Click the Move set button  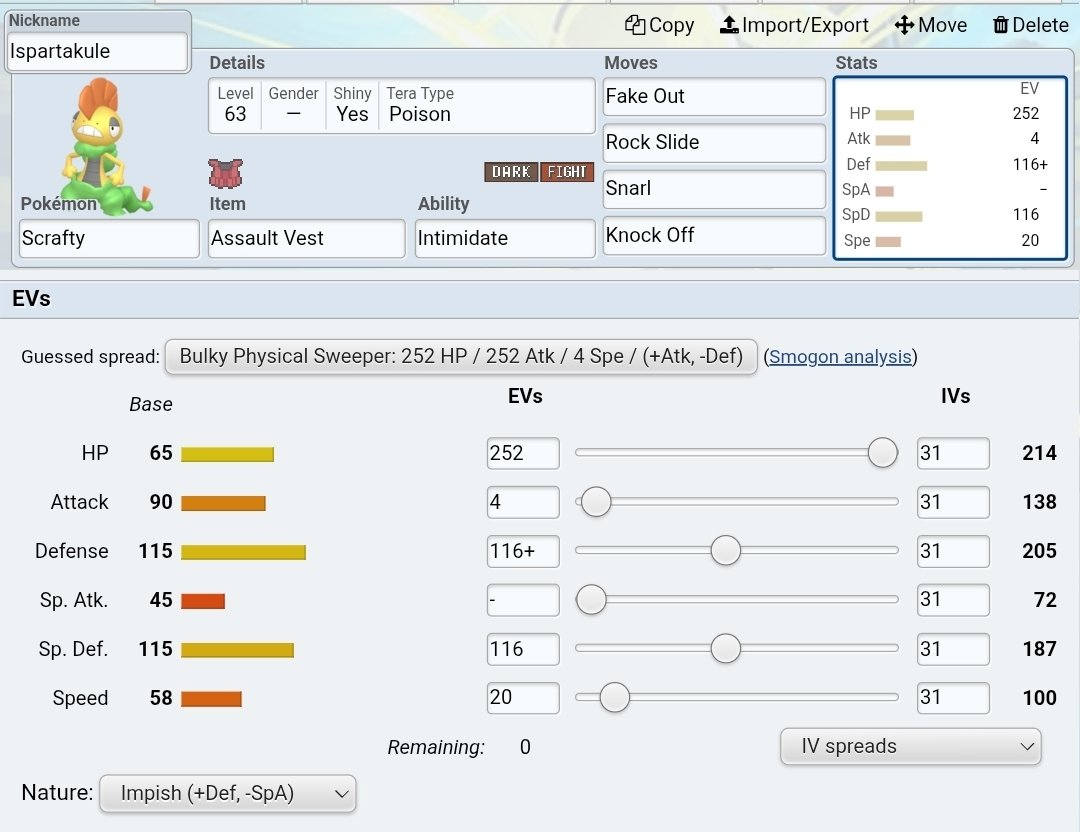(x=931, y=25)
